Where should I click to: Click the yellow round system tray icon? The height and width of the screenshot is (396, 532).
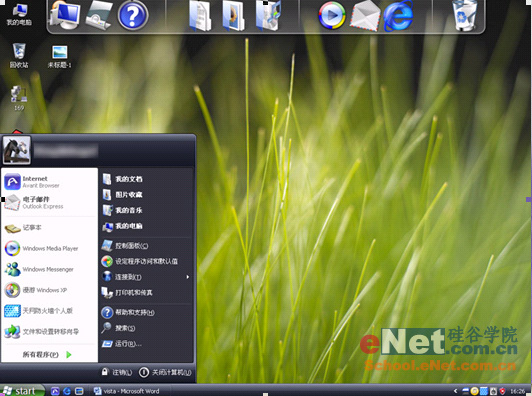(x=475, y=391)
